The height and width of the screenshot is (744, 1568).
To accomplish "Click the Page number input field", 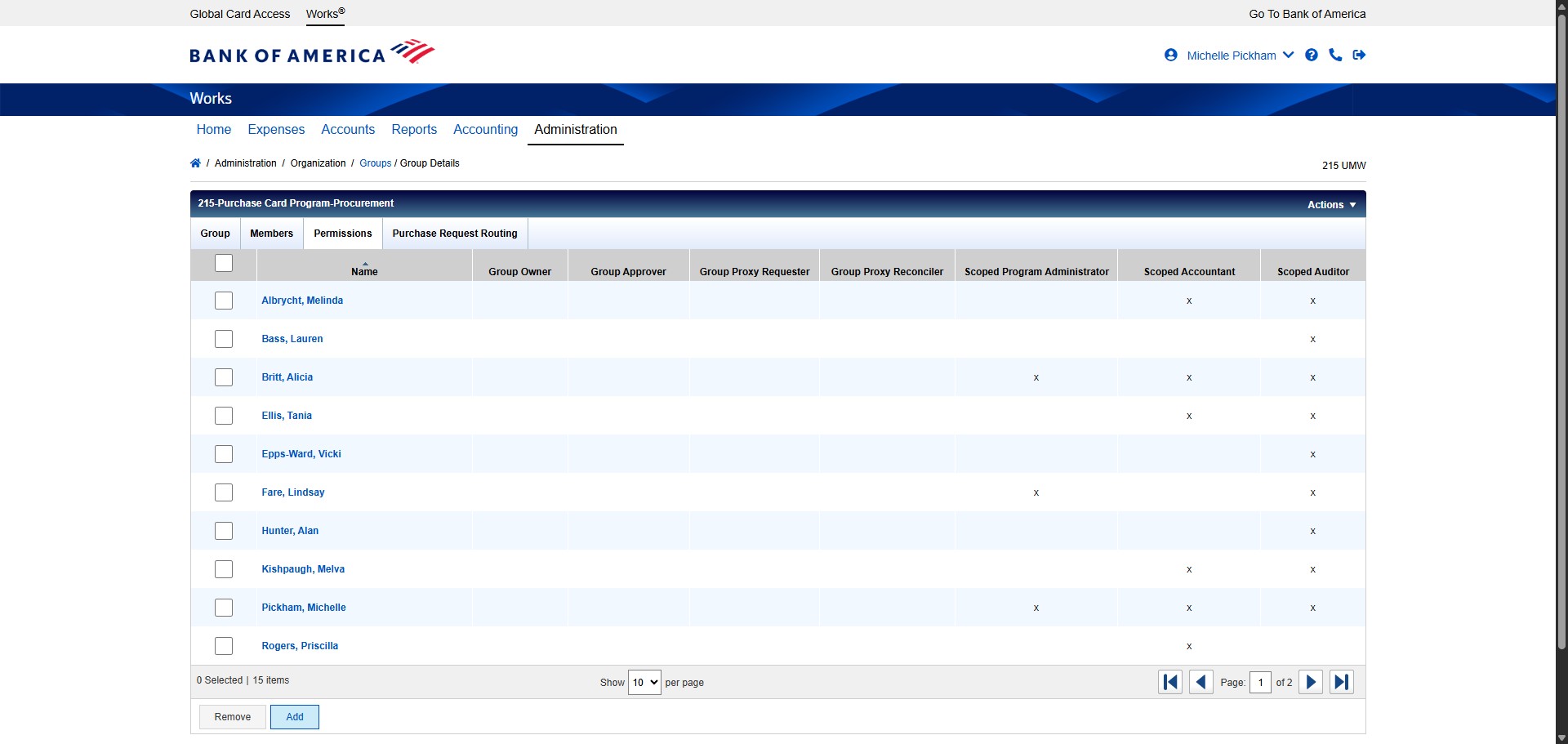I will (x=1260, y=682).
